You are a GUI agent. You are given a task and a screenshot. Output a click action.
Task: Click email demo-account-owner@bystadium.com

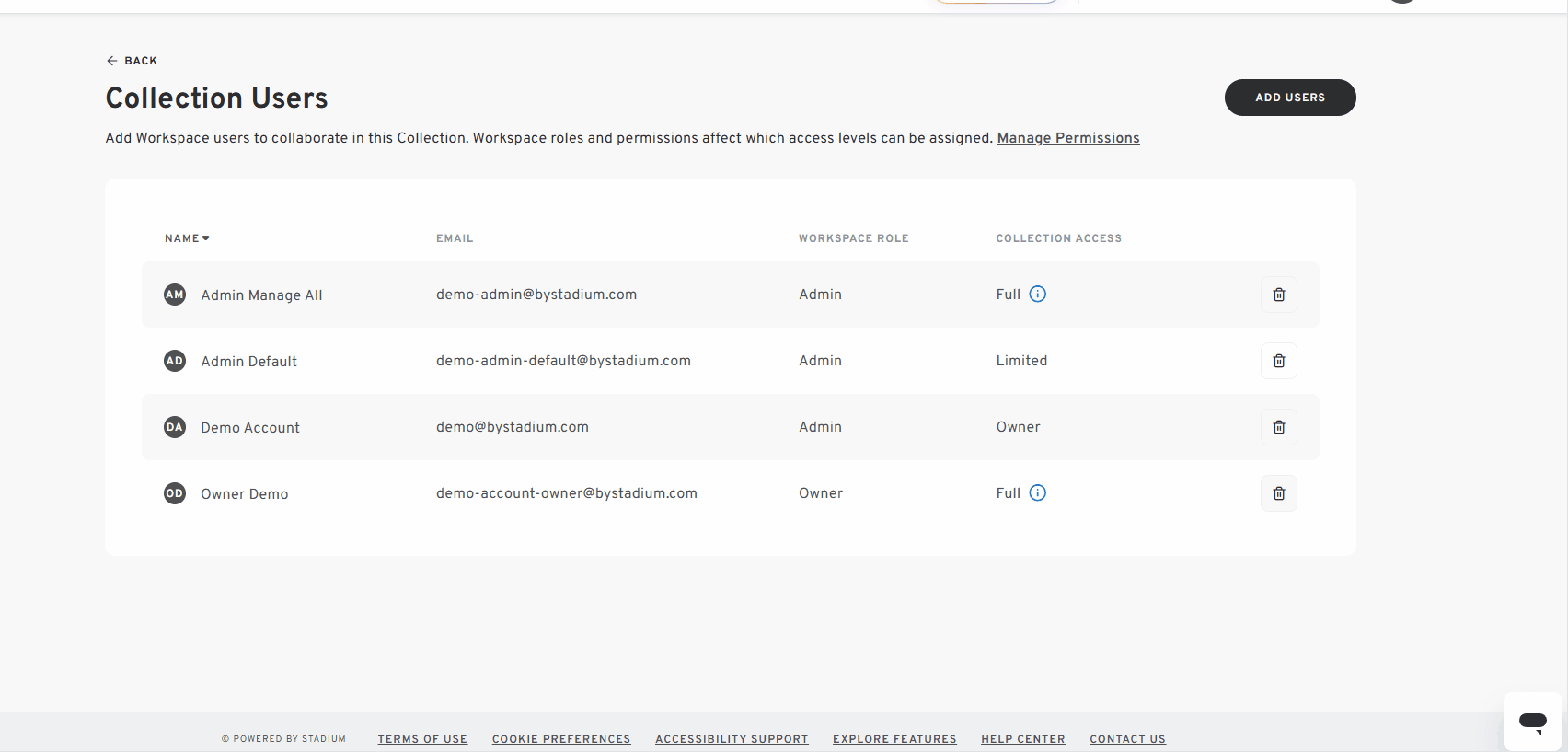[567, 493]
